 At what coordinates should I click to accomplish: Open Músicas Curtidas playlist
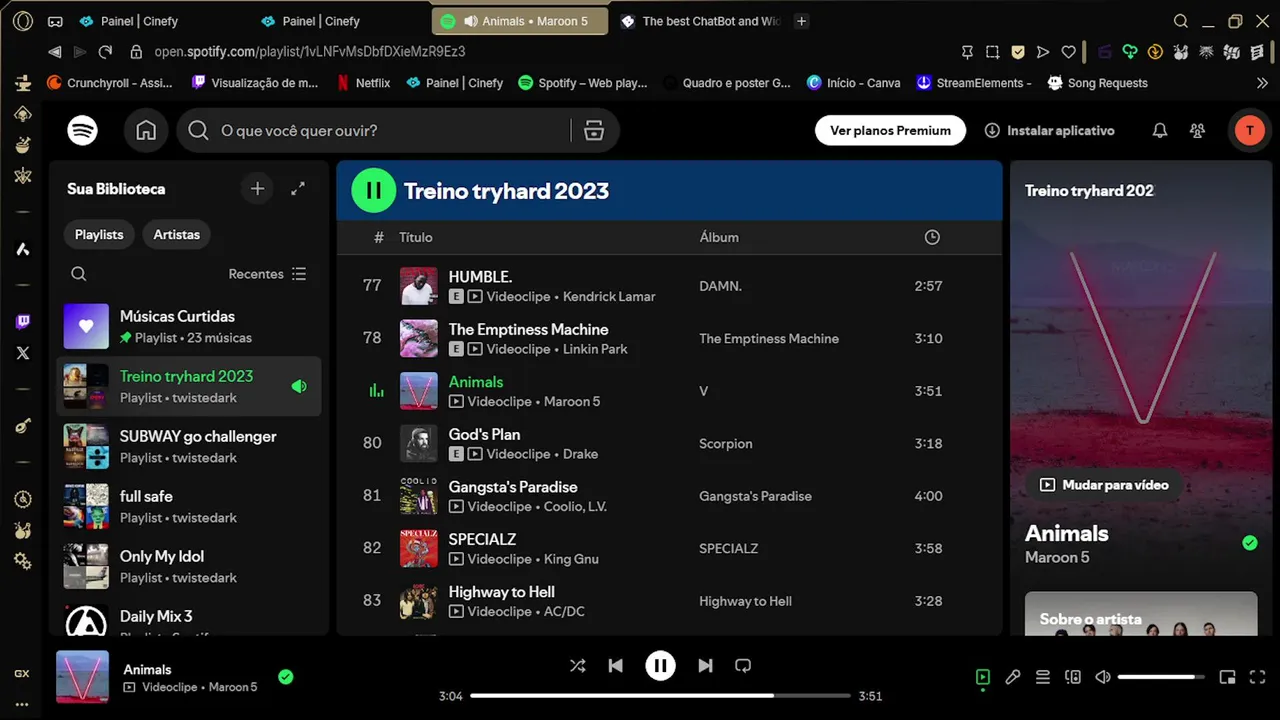pyautogui.click(x=189, y=326)
